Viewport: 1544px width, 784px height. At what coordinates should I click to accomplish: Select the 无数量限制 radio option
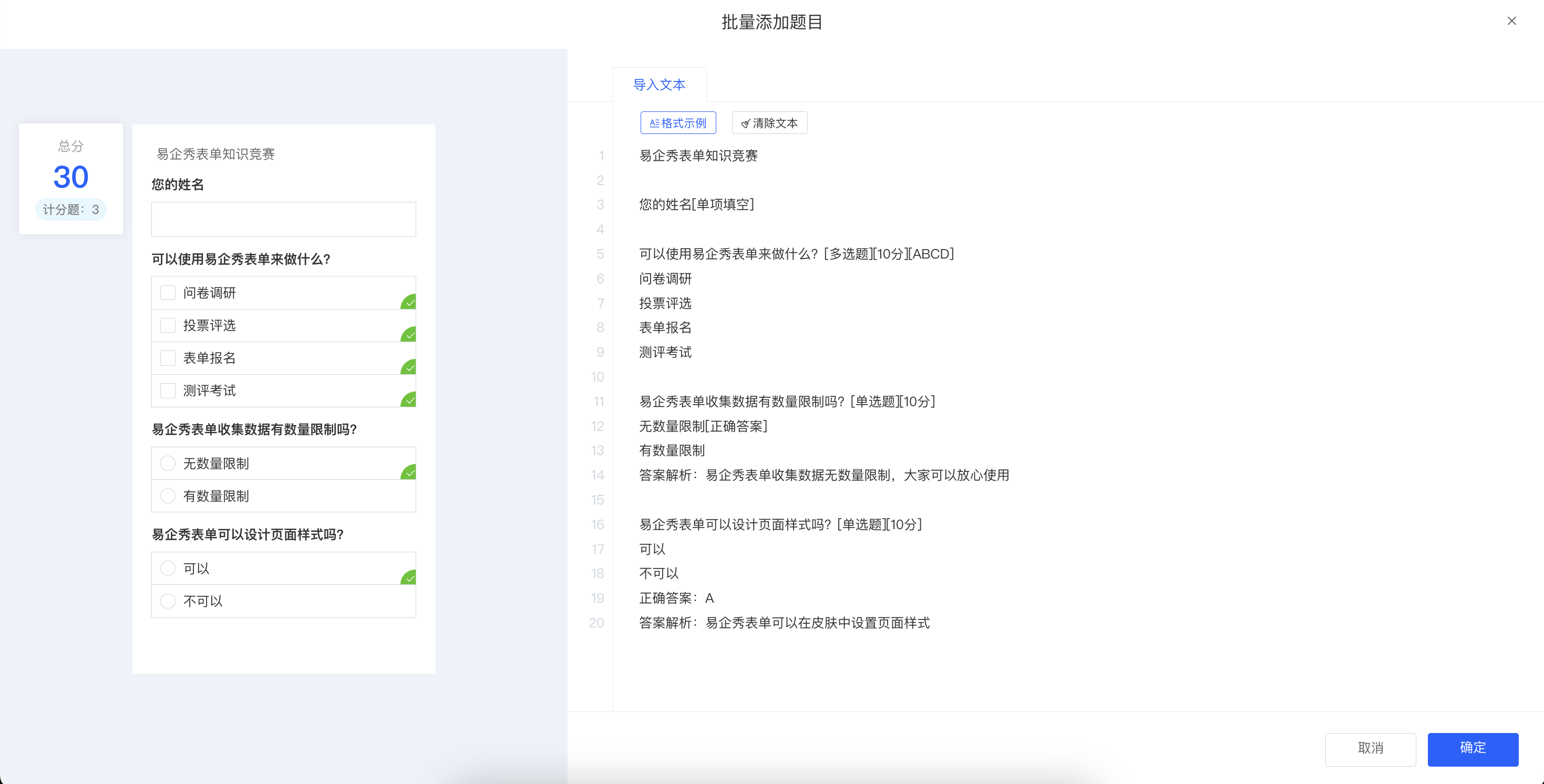[168, 463]
